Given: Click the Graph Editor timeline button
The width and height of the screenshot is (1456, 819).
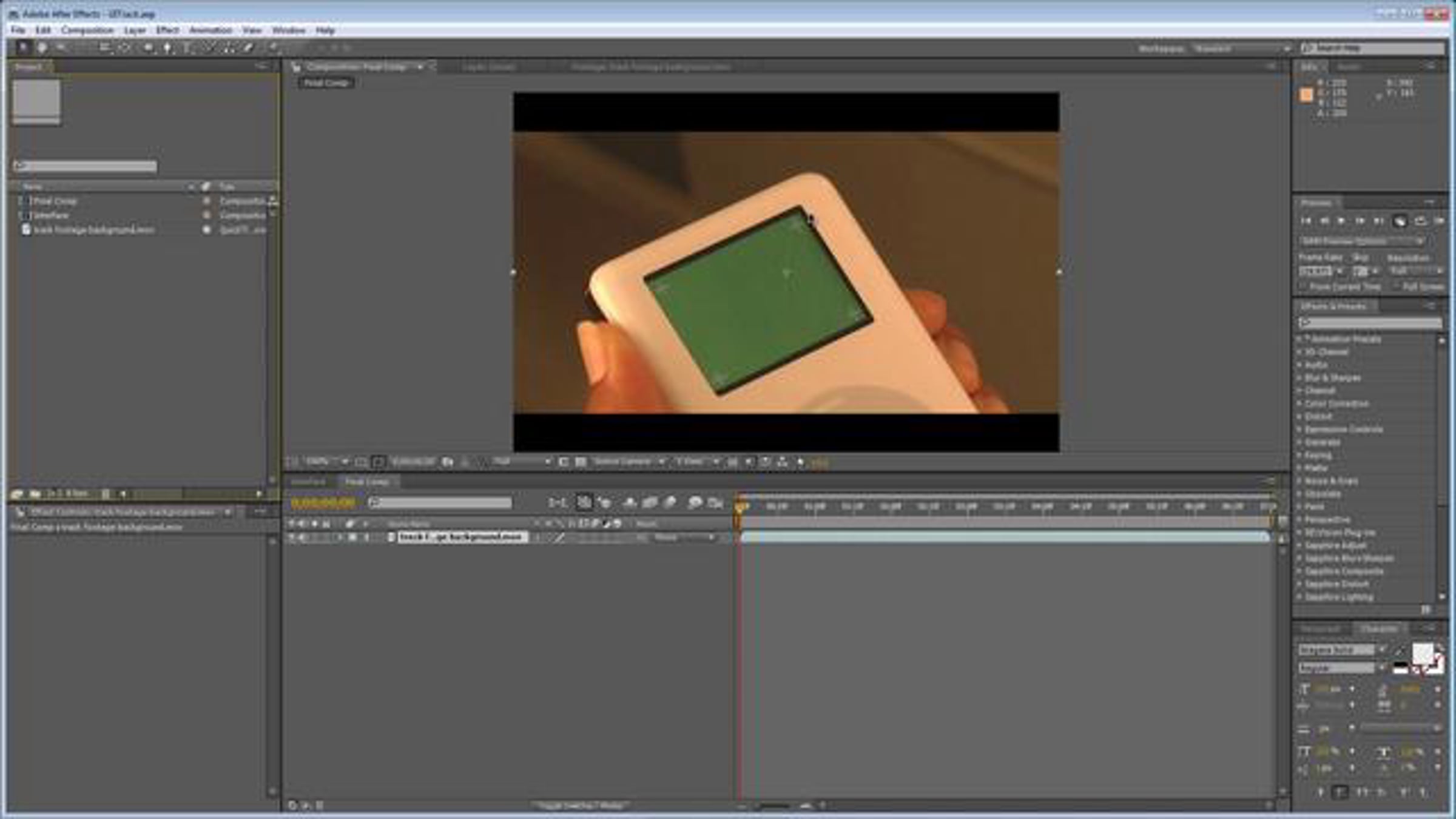Looking at the screenshot, I should tap(716, 502).
